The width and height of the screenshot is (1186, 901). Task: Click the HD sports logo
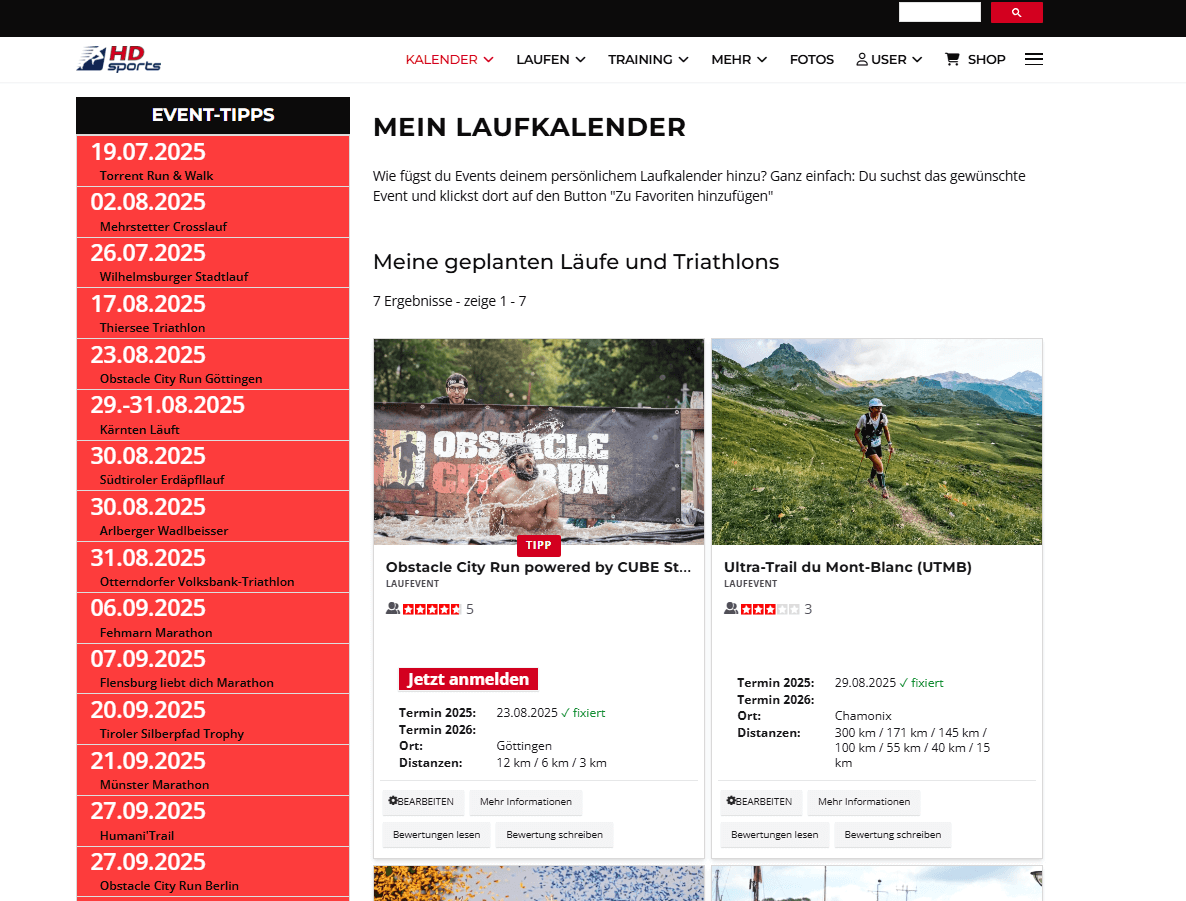(118, 57)
